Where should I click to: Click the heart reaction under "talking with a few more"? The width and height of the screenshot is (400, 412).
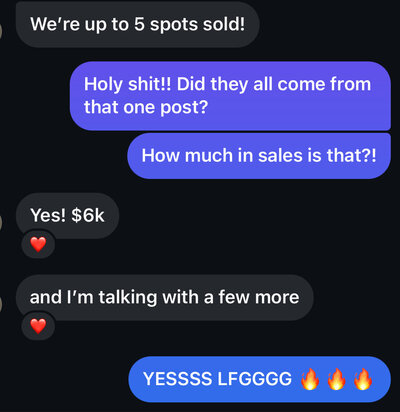pos(38,326)
